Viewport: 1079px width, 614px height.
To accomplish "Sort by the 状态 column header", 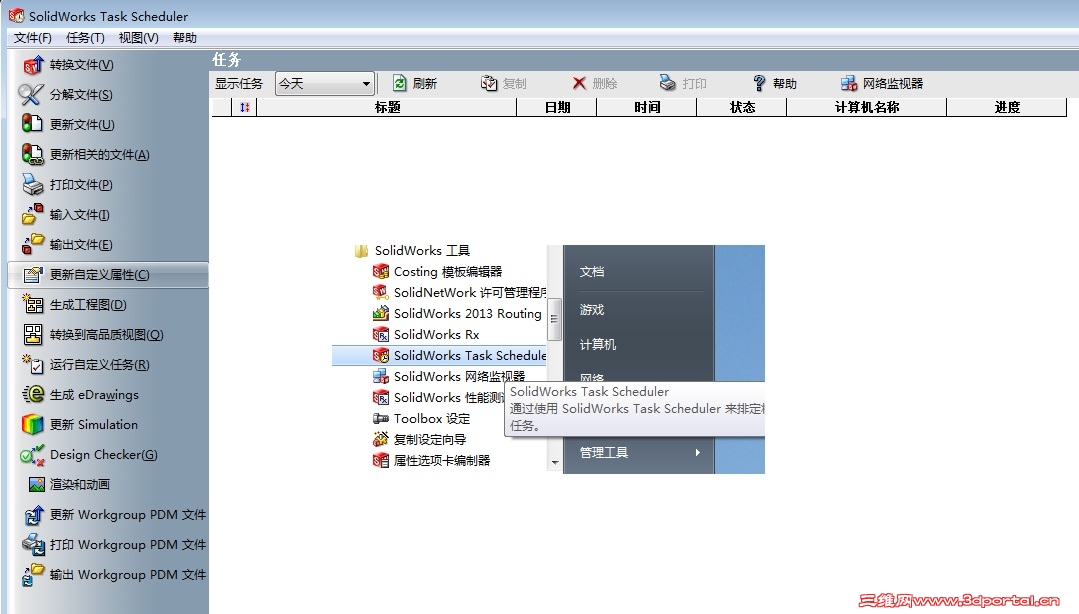I will (x=742, y=107).
